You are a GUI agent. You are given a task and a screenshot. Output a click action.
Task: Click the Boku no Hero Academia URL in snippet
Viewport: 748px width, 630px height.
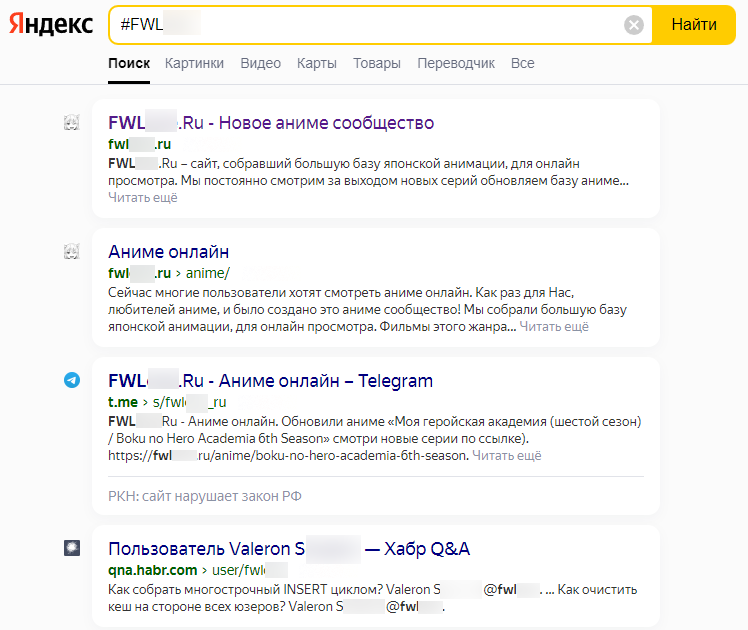tap(288, 455)
